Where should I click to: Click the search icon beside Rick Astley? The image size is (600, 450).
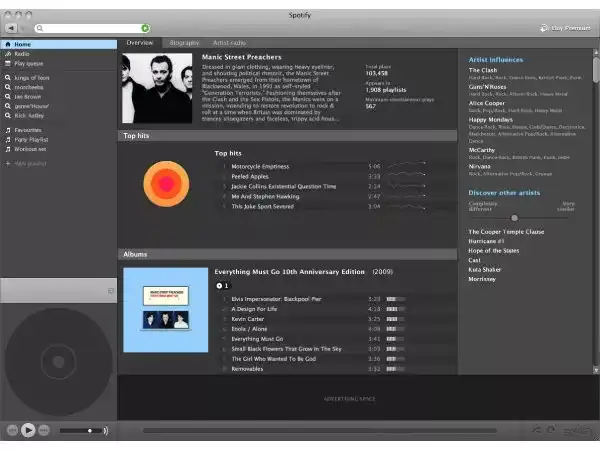tap(8, 116)
